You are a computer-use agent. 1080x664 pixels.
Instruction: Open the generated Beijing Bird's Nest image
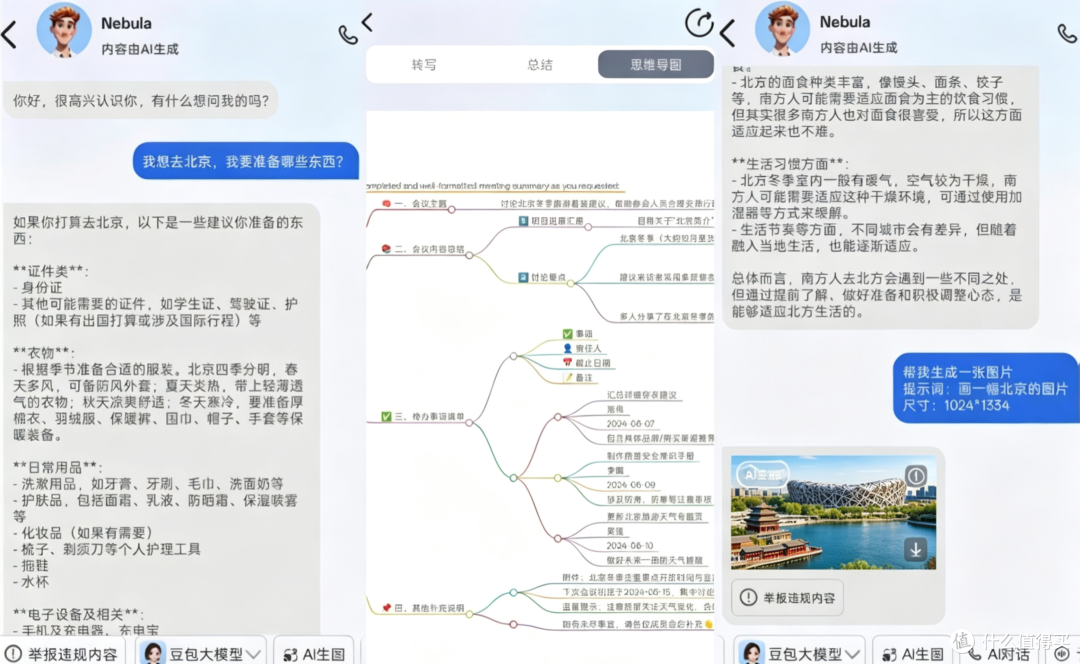(833, 512)
